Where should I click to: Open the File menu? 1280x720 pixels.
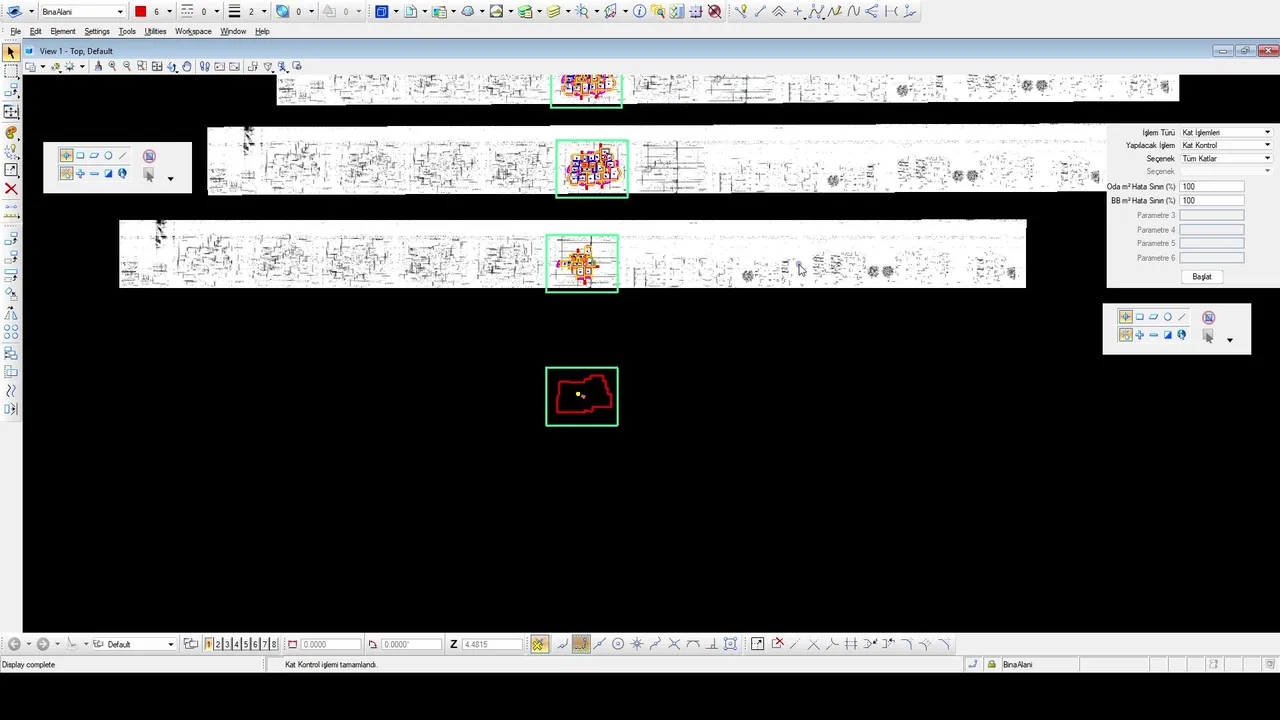pyautogui.click(x=15, y=31)
